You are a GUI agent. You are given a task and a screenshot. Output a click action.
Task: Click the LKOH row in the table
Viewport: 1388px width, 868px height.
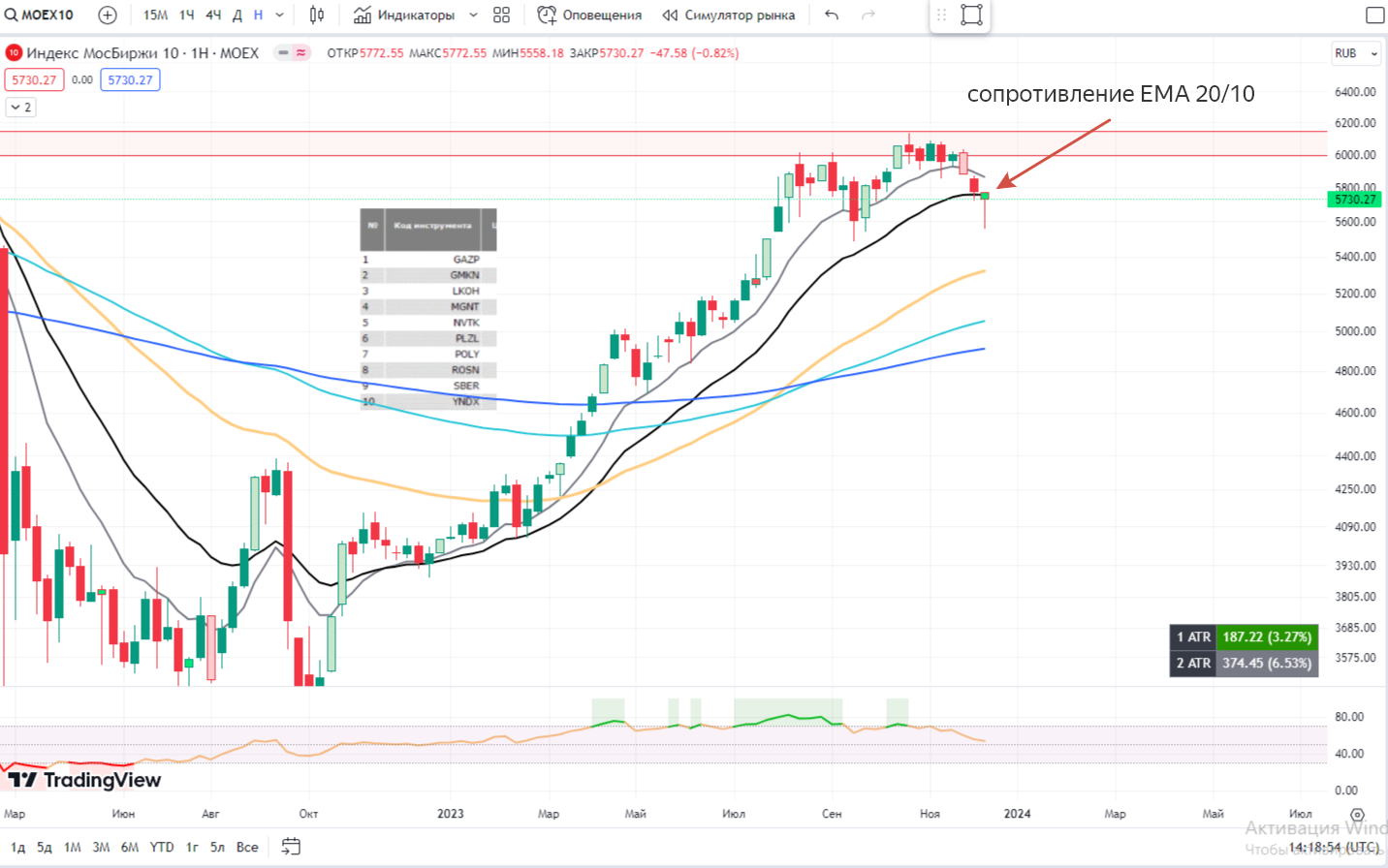[428, 291]
